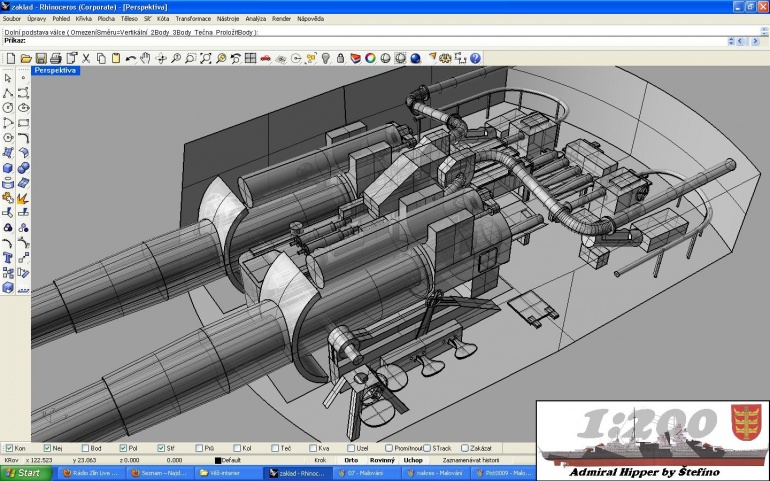Expand the command history scroll arrows
Screen dimensions: 770x481
(x=731, y=41)
